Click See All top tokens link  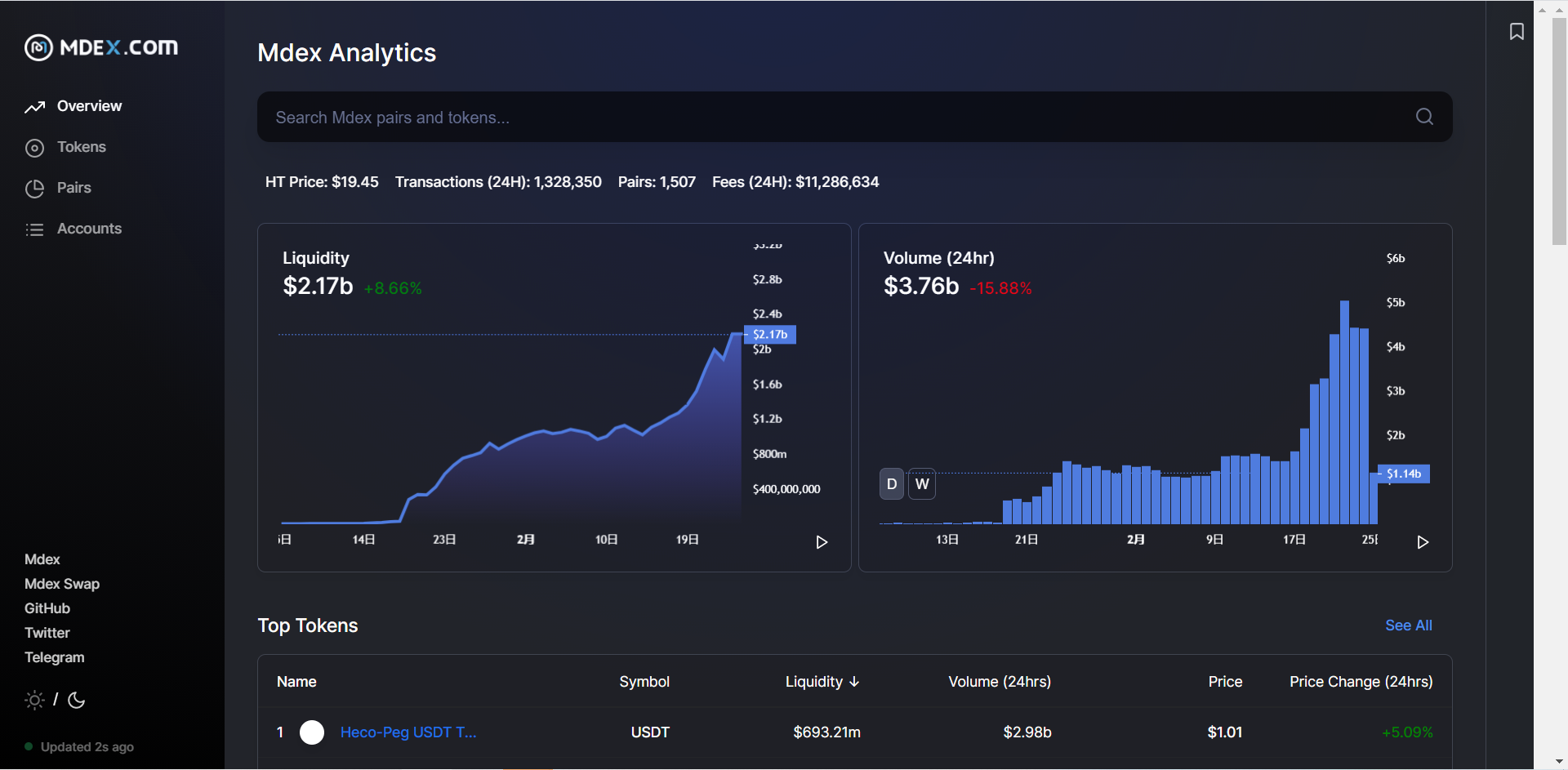click(1408, 625)
